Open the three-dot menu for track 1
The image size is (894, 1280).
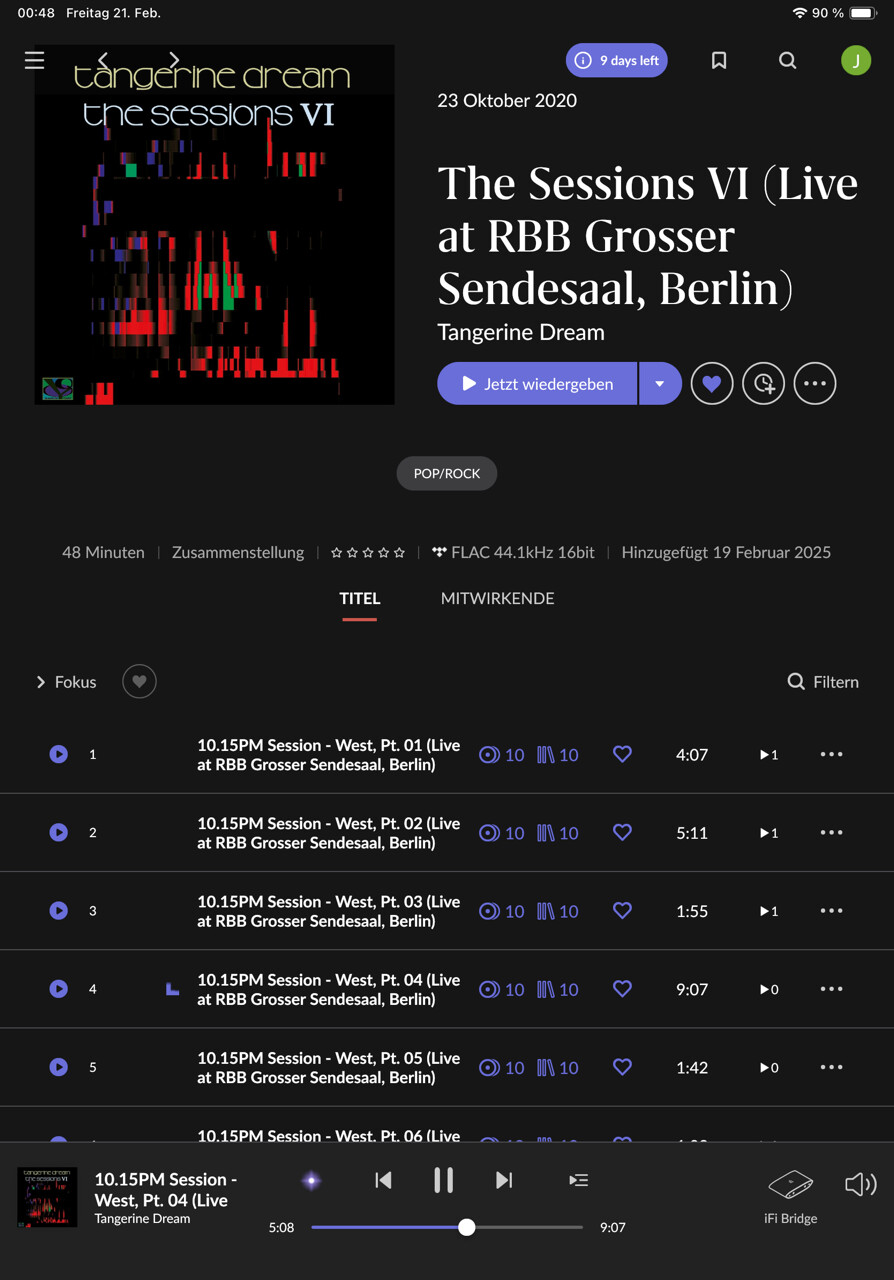[832, 755]
